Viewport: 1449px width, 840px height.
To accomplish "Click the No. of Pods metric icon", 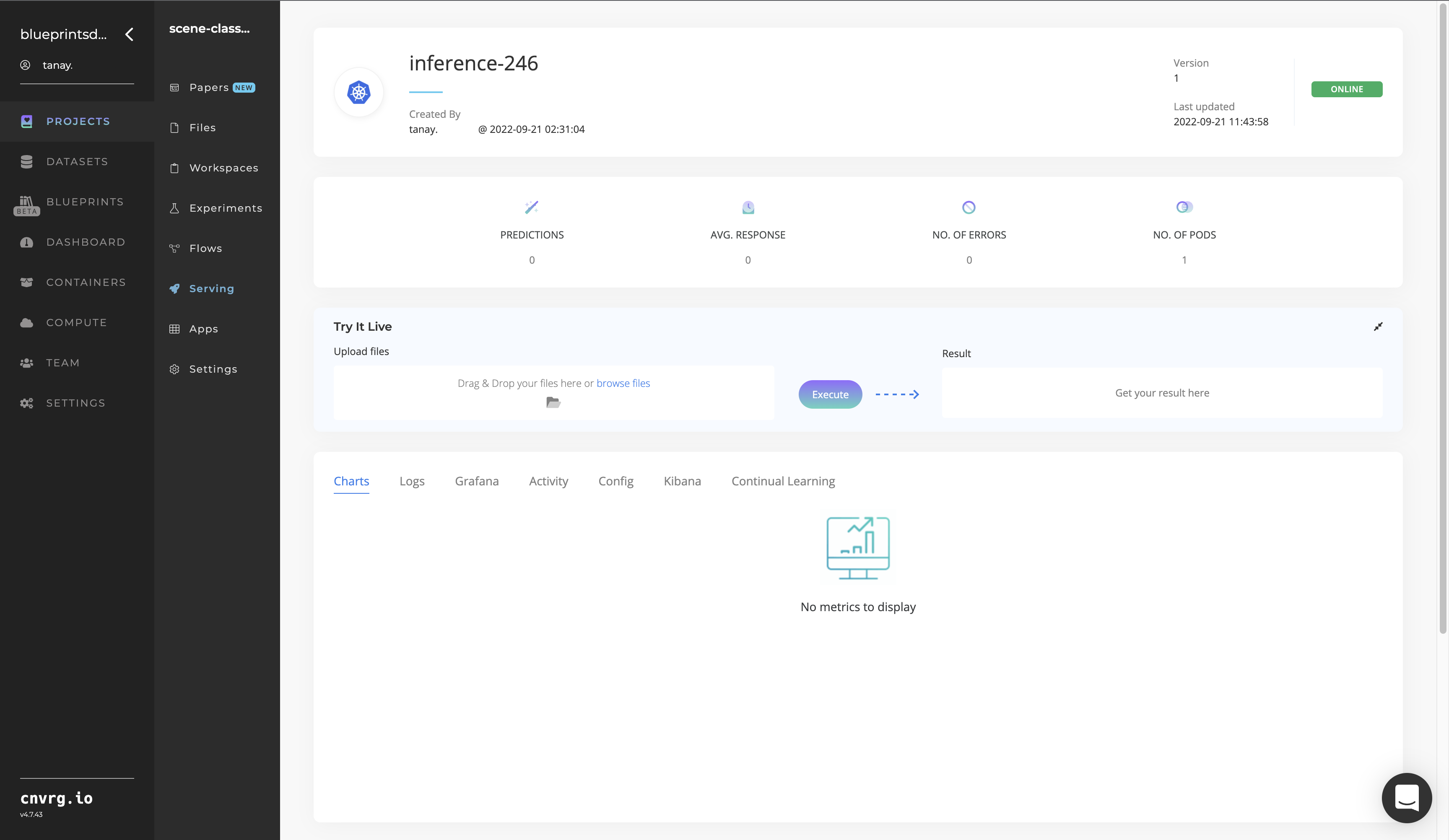I will click(1184, 207).
